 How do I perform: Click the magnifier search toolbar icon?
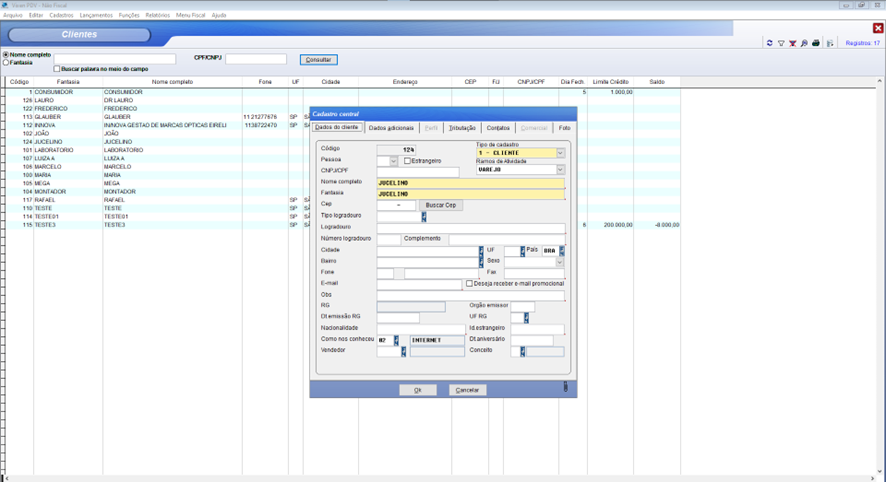(805, 43)
